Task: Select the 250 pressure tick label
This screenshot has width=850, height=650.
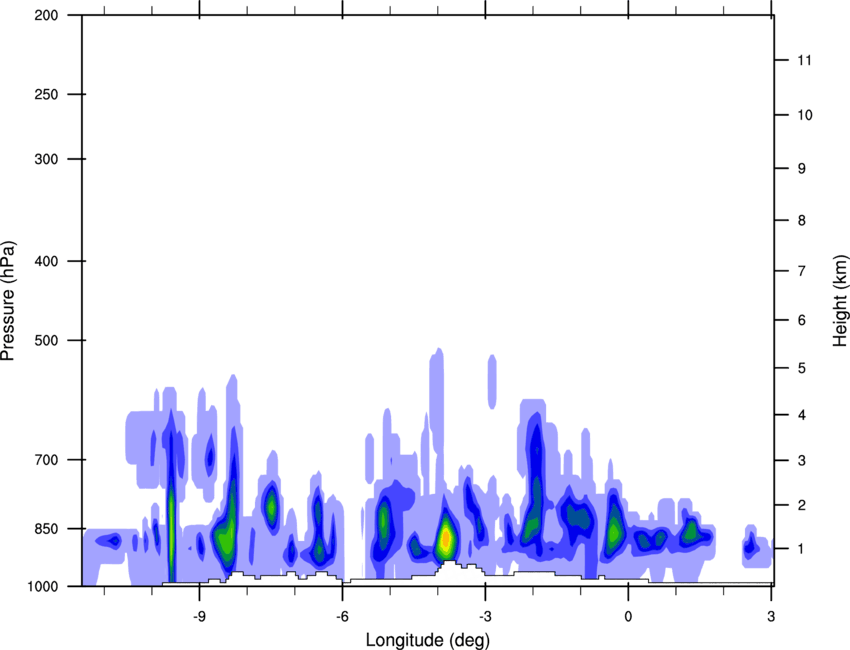Action: [x=46, y=94]
